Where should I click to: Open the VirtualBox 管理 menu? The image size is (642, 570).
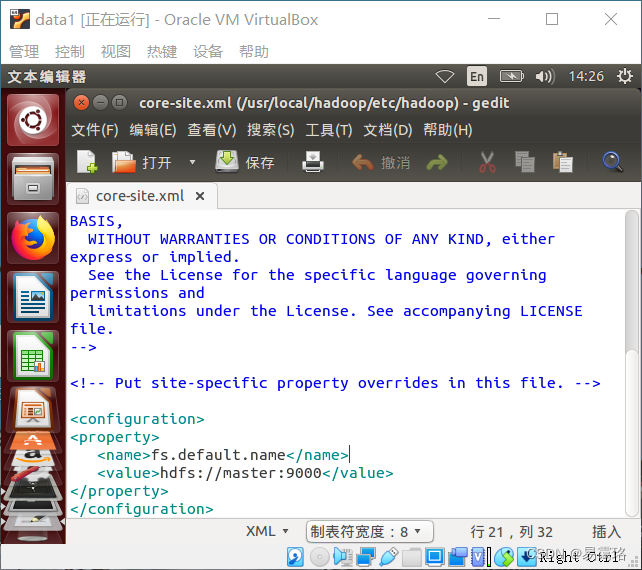[x=24, y=52]
